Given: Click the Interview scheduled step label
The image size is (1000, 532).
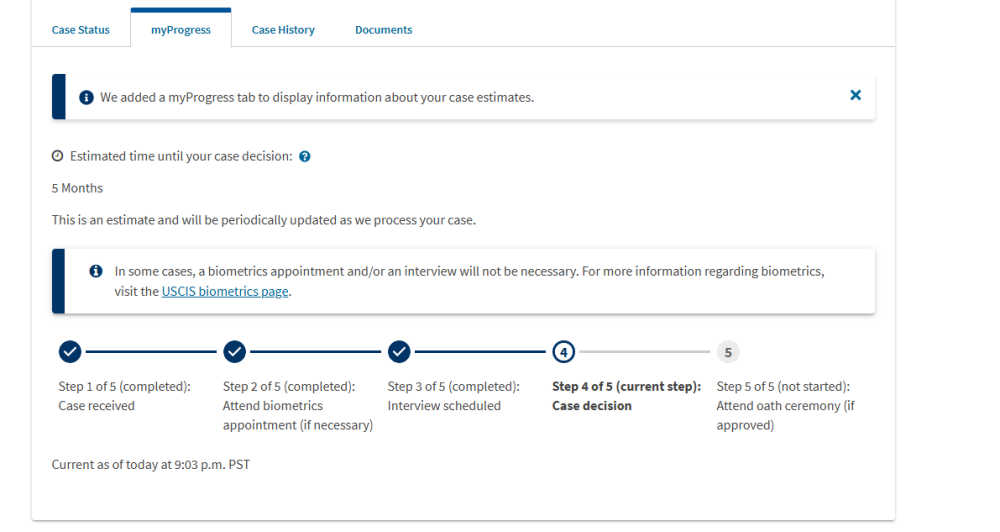Looking at the screenshot, I should click(x=444, y=406).
